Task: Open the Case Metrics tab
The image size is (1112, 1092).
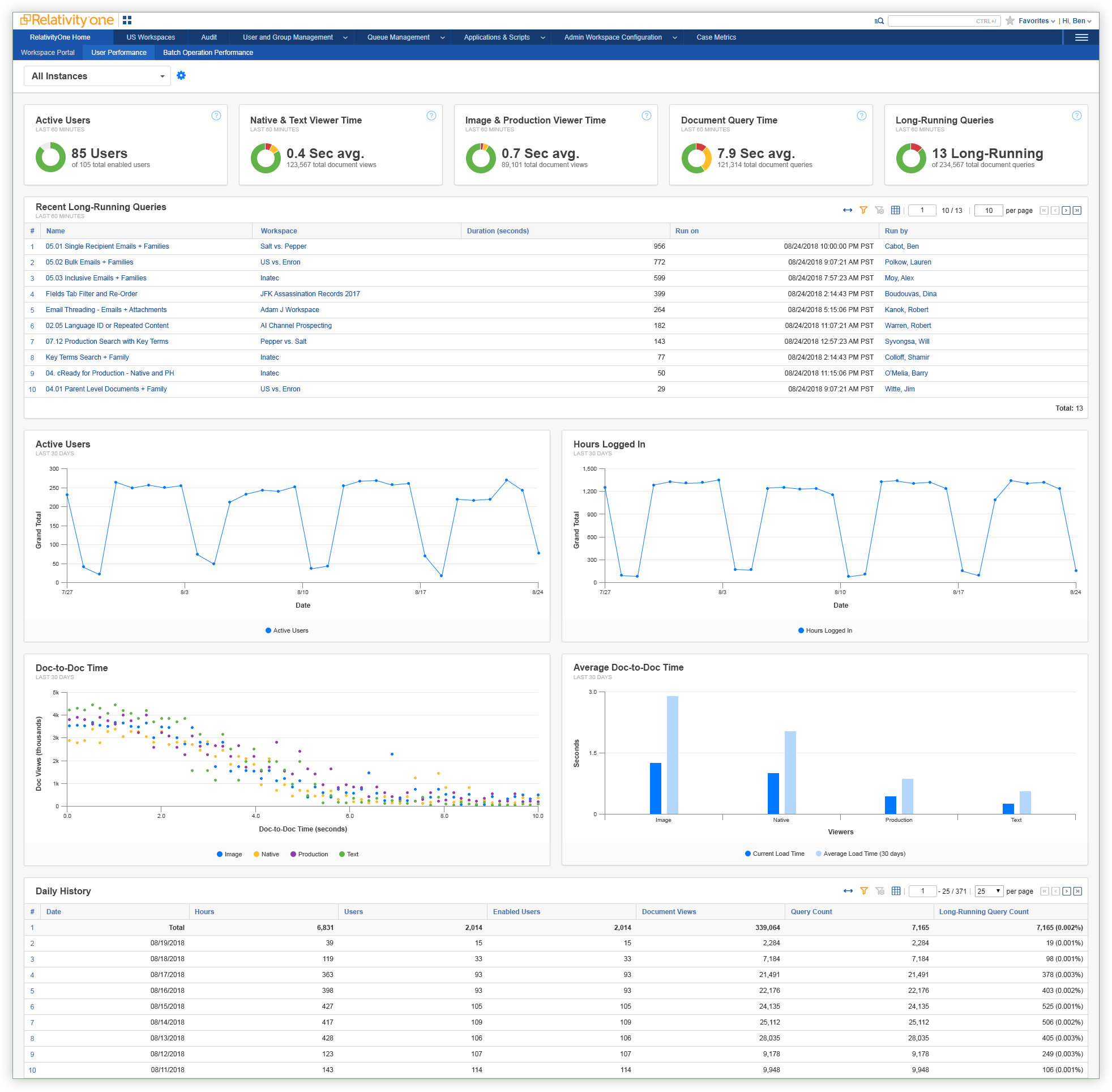Action: coord(716,37)
